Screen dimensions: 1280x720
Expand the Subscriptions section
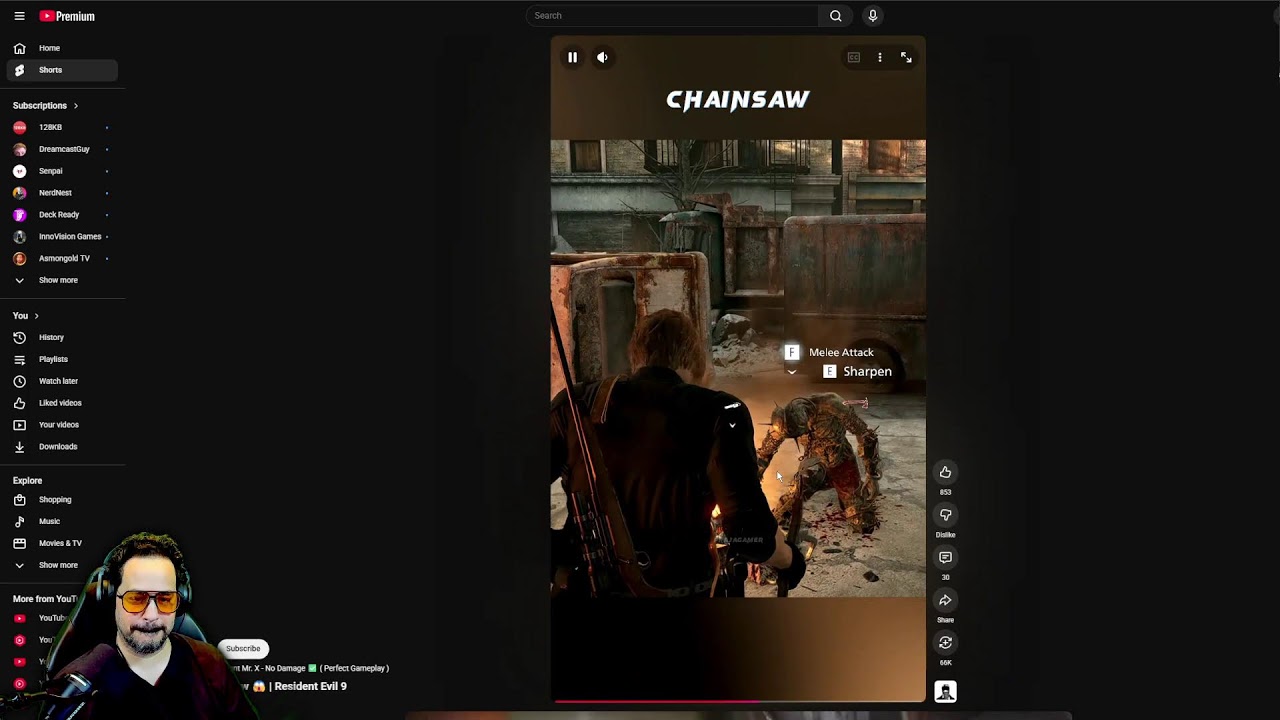coord(45,106)
